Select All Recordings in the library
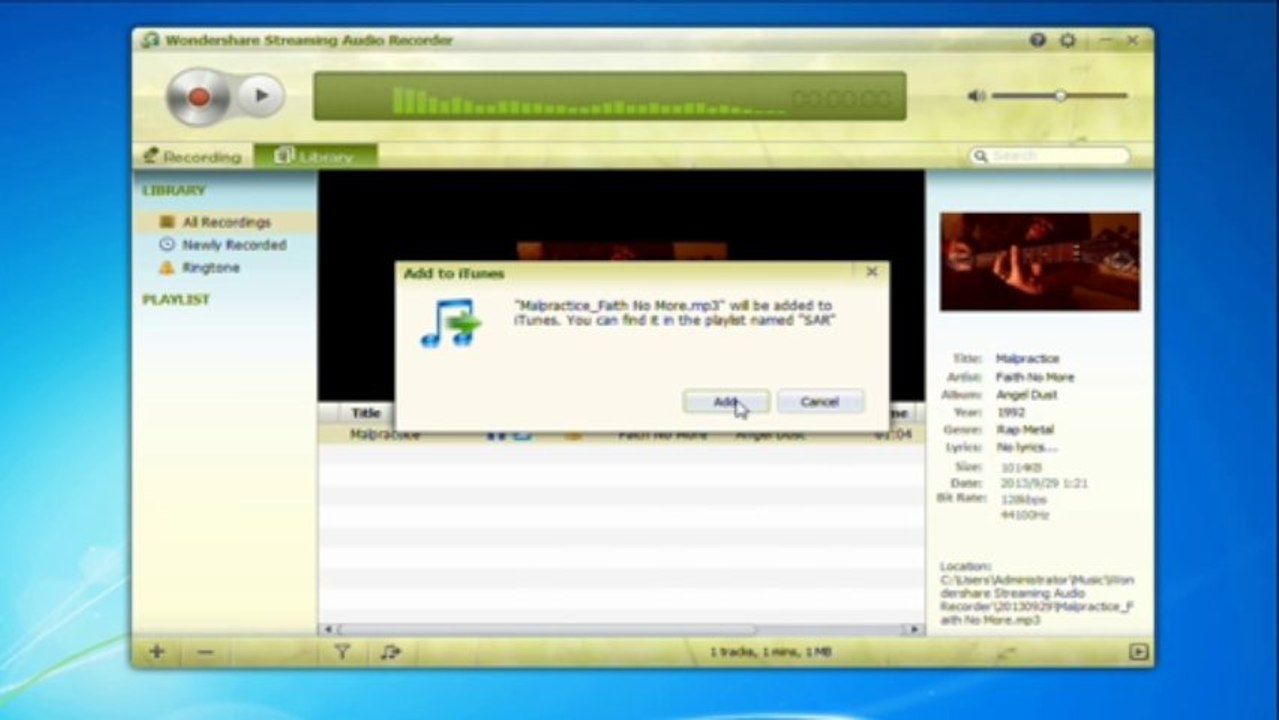 click(226, 222)
